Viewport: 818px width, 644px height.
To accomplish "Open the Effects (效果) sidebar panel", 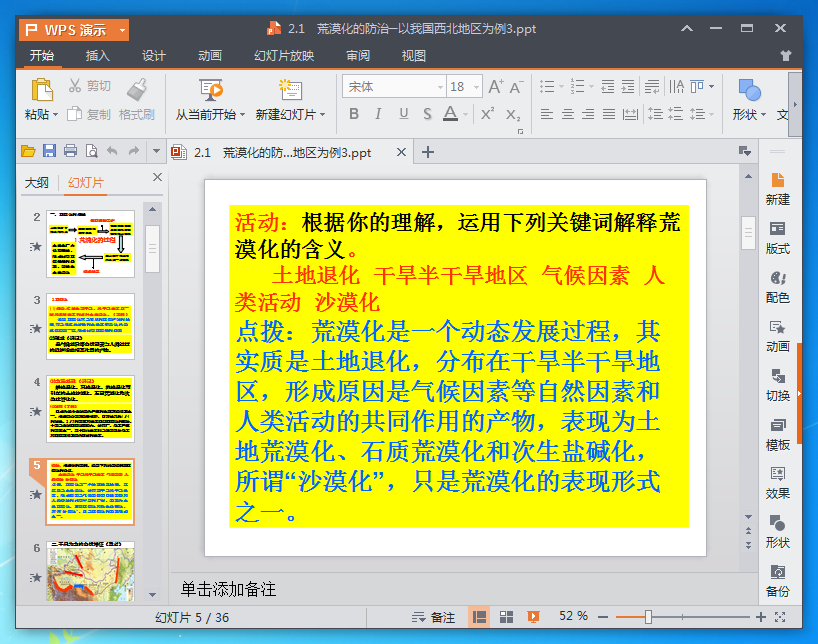I will [777, 483].
